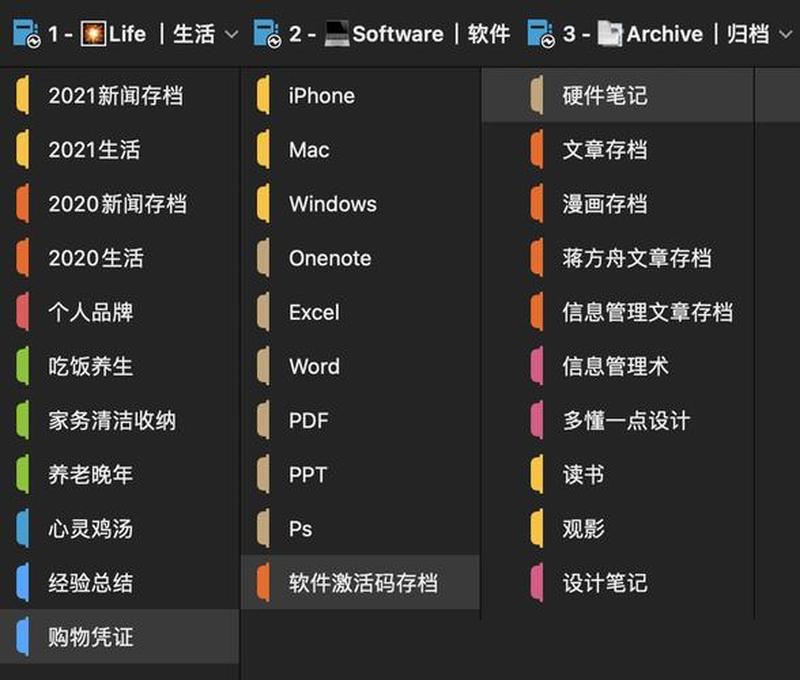Expand the Life | 生活 chevron dropdown
The width and height of the screenshot is (800, 680).
(231, 35)
